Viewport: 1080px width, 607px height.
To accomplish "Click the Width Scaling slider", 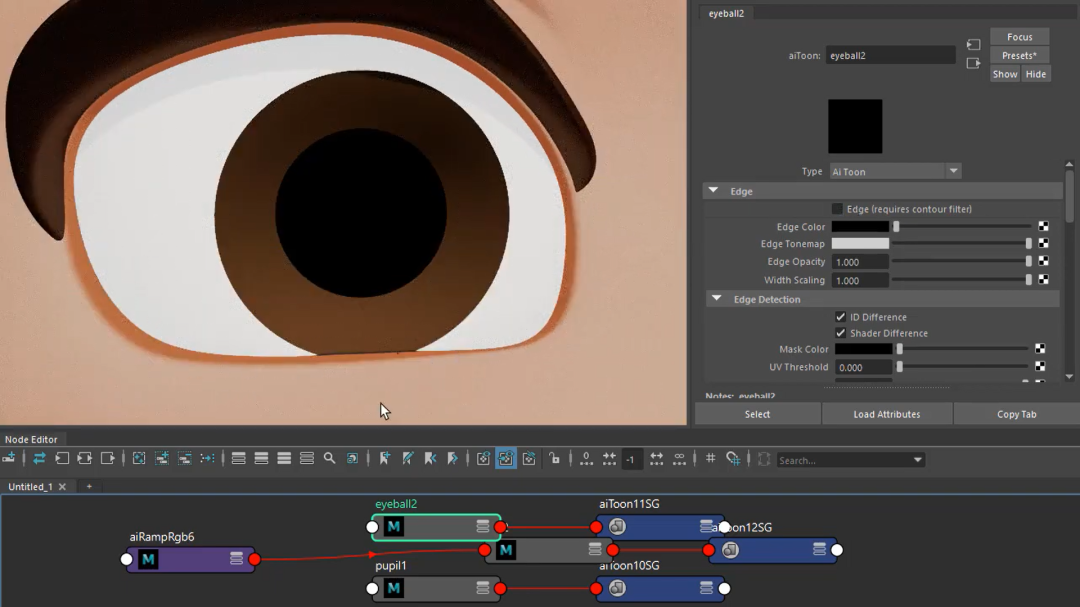I will coord(962,280).
